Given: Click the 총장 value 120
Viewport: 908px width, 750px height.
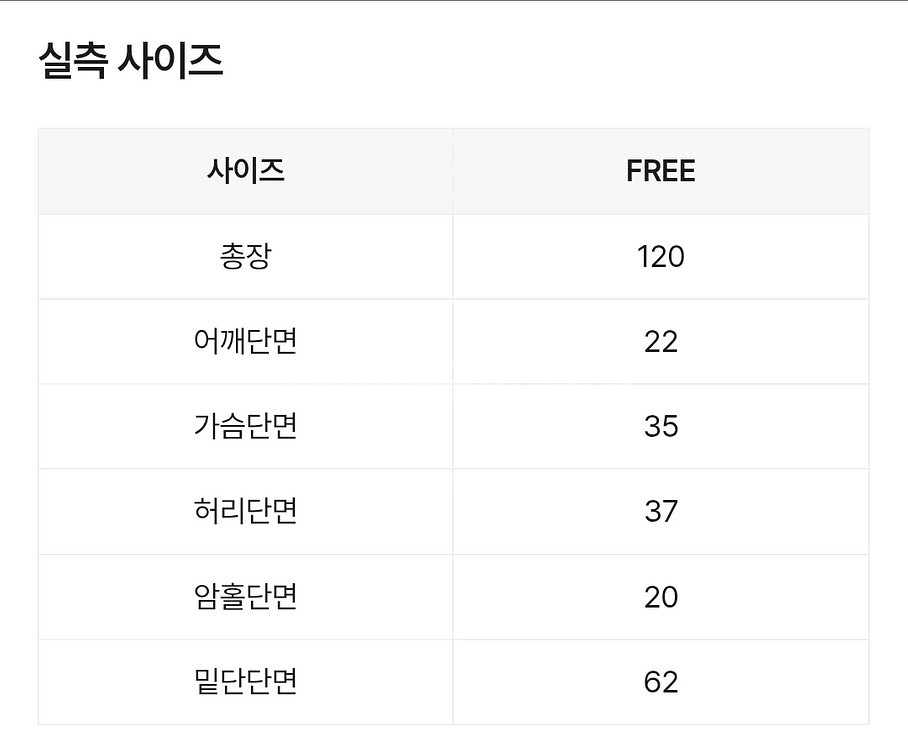Looking at the screenshot, I should click(660, 257).
